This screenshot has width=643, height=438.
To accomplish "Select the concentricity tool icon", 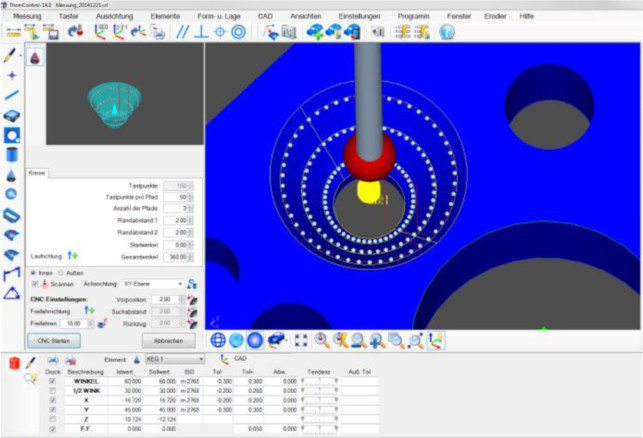I will pos(237,32).
